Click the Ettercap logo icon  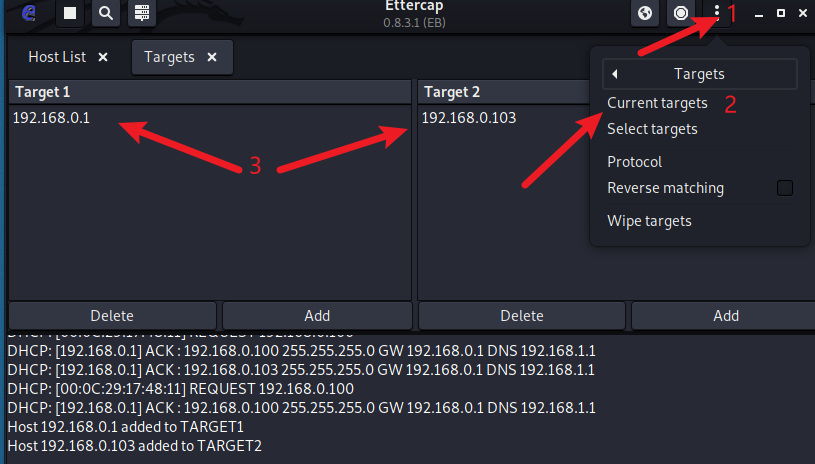pyautogui.click(x=29, y=12)
